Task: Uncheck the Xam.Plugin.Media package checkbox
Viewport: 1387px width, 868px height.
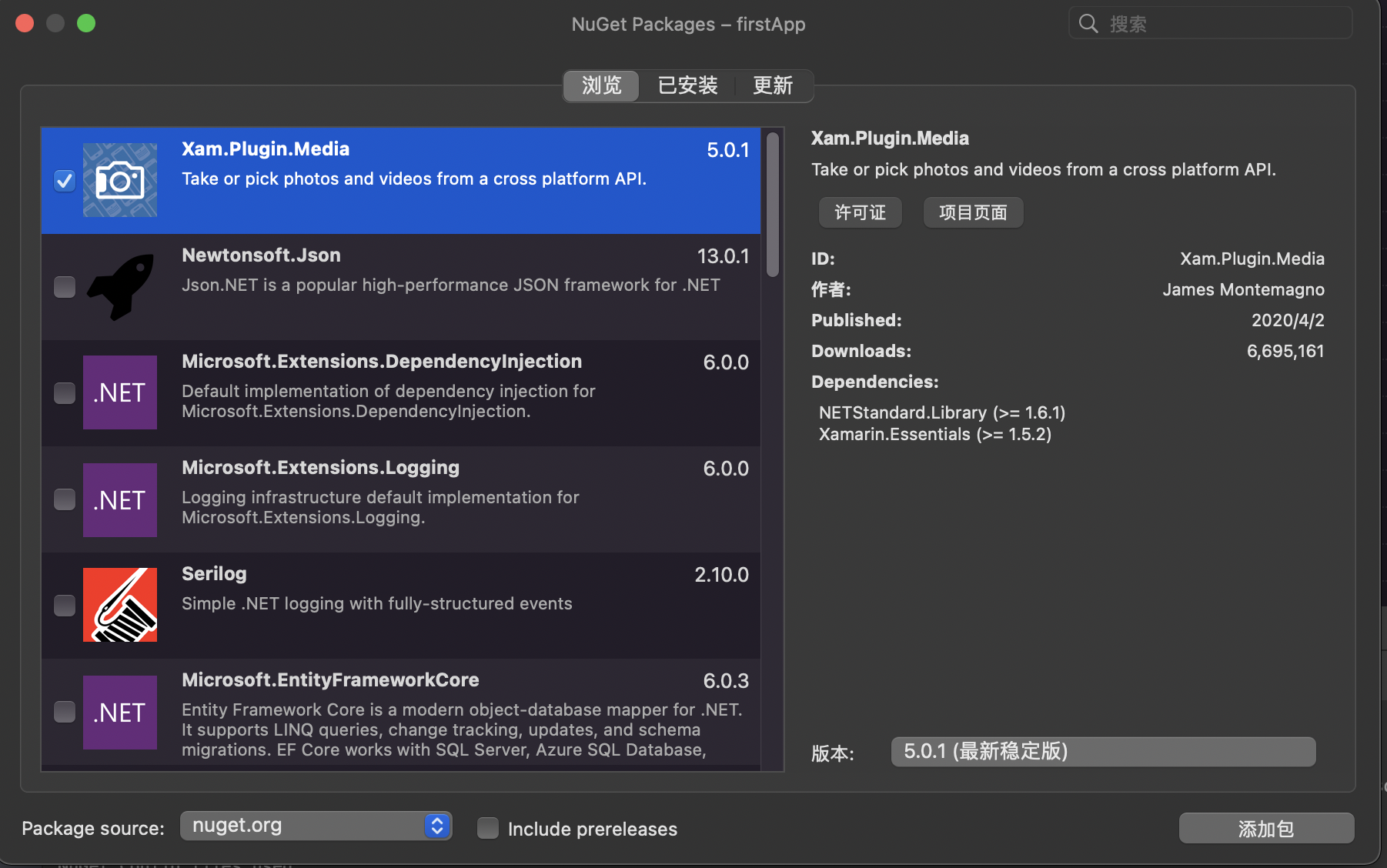Action: pyautogui.click(x=65, y=181)
